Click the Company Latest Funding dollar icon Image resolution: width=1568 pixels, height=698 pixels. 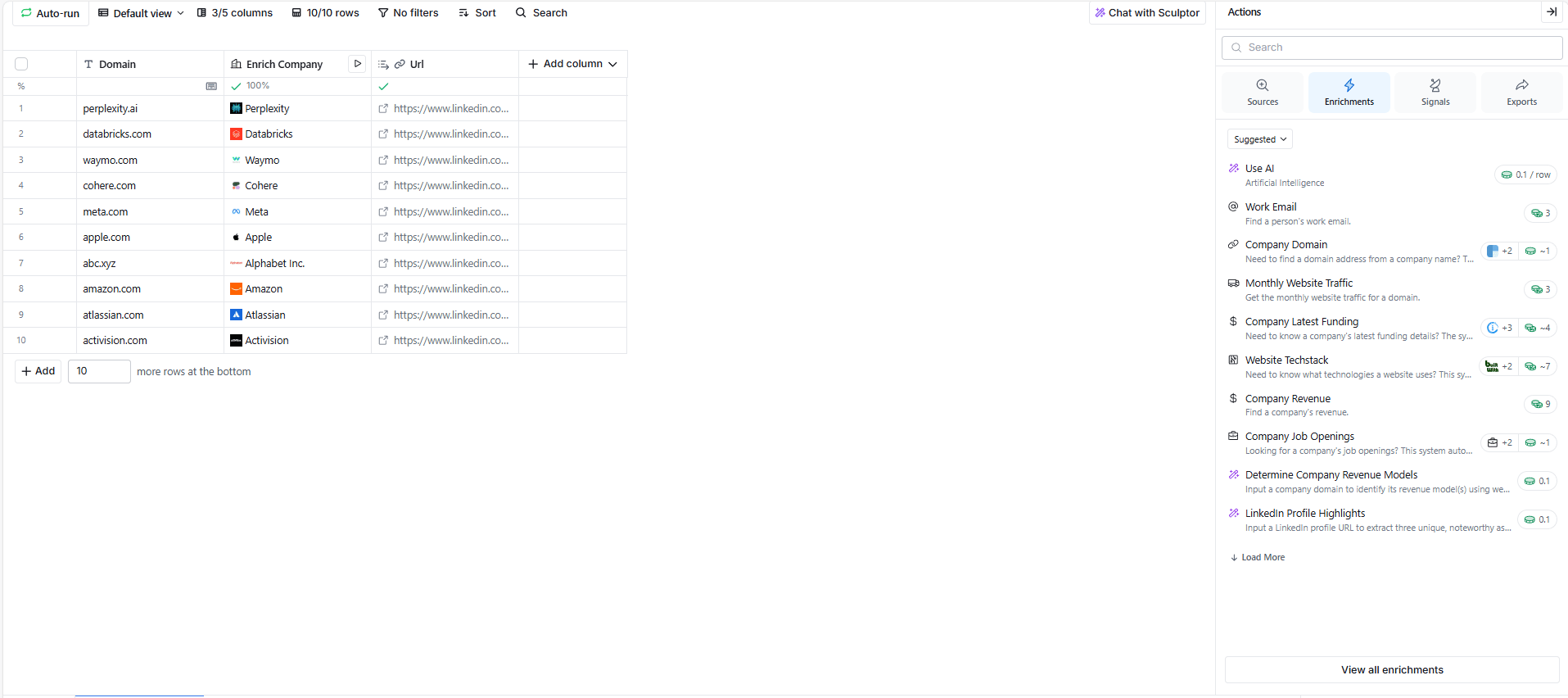click(1234, 321)
